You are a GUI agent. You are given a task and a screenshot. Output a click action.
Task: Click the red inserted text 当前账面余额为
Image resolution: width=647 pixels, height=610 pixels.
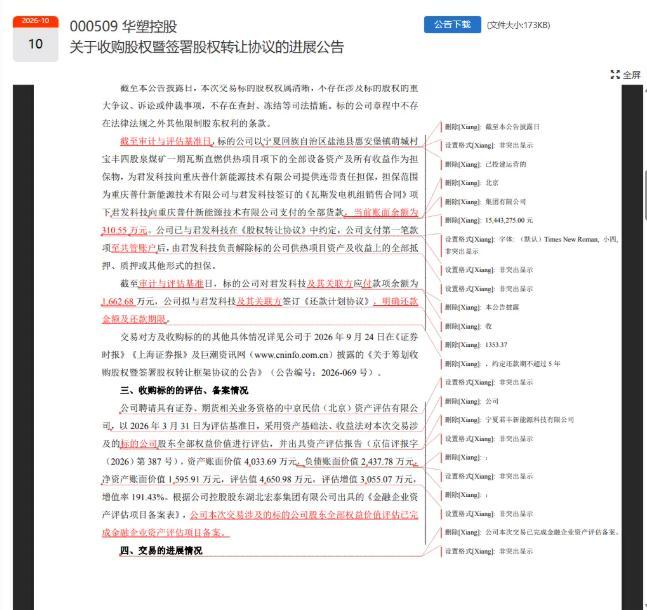[x=386, y=212]
